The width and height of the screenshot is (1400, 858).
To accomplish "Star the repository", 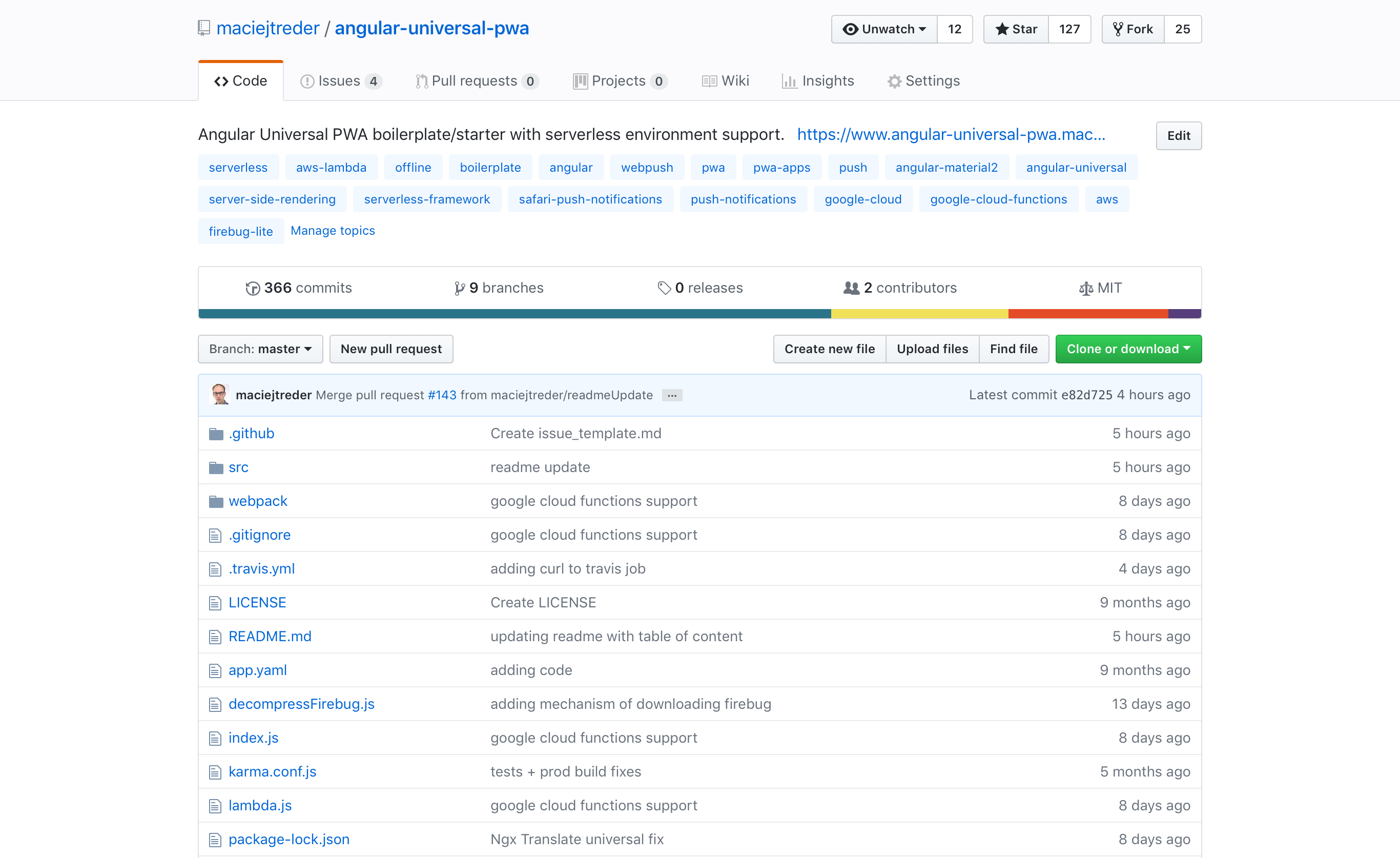I will coord(1016,29).
